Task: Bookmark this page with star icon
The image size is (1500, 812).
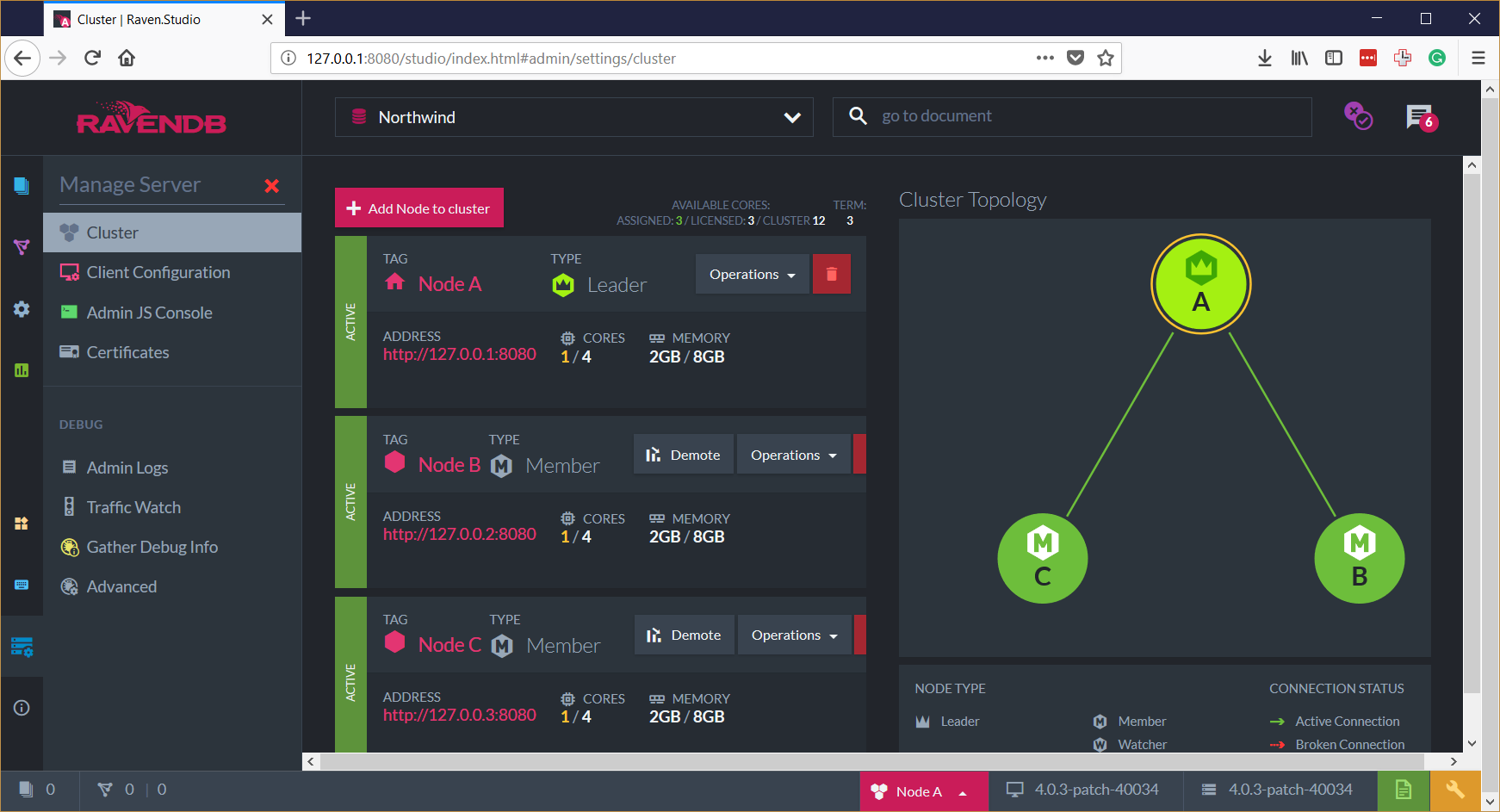Action: 1106,58
